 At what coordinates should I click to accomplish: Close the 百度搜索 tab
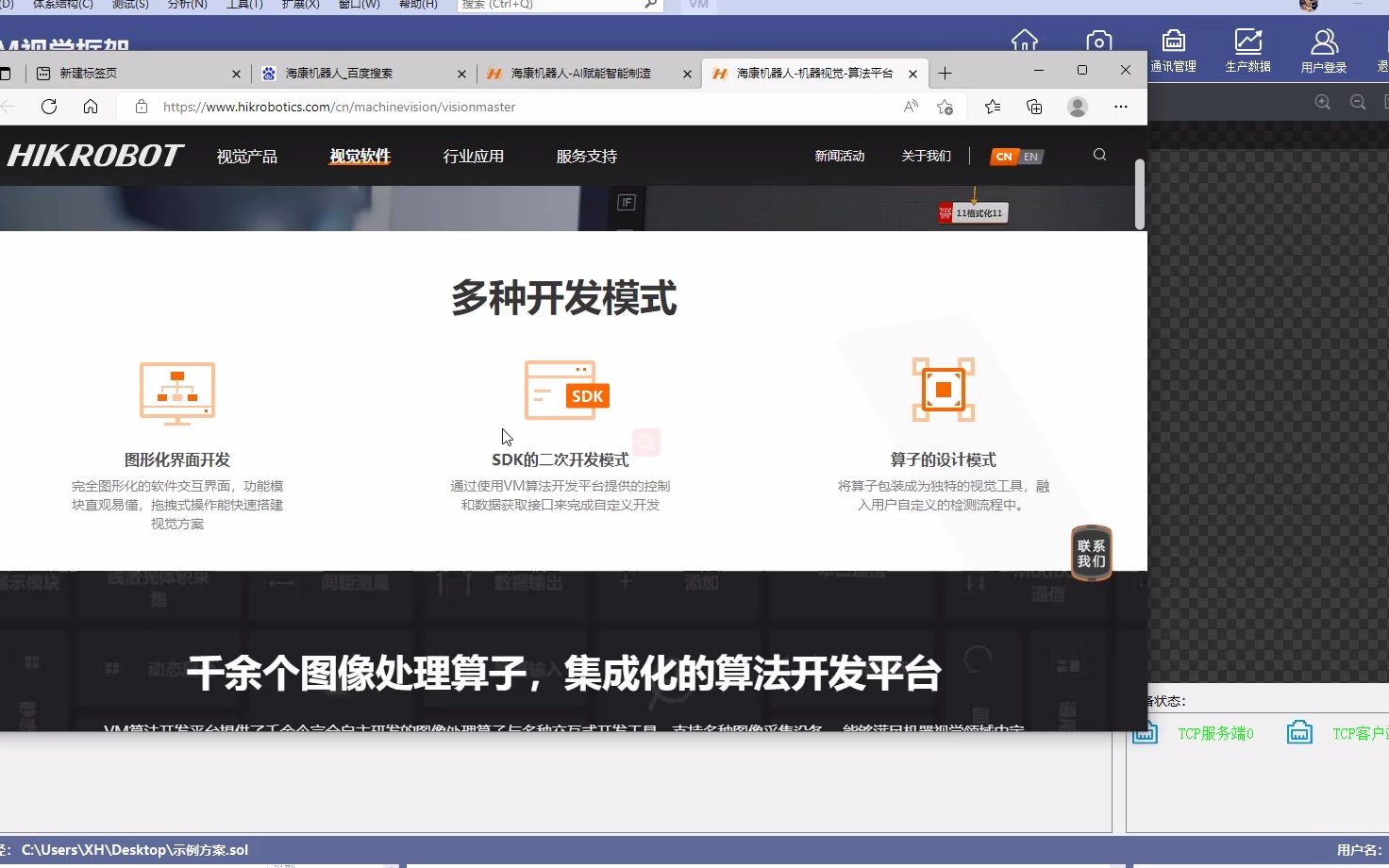461,74
